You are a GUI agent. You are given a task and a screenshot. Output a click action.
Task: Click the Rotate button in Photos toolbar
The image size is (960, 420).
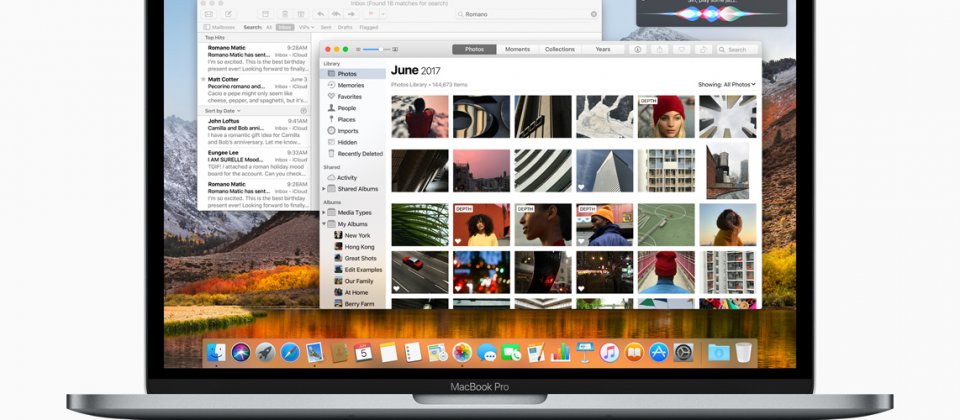point(703,50)
